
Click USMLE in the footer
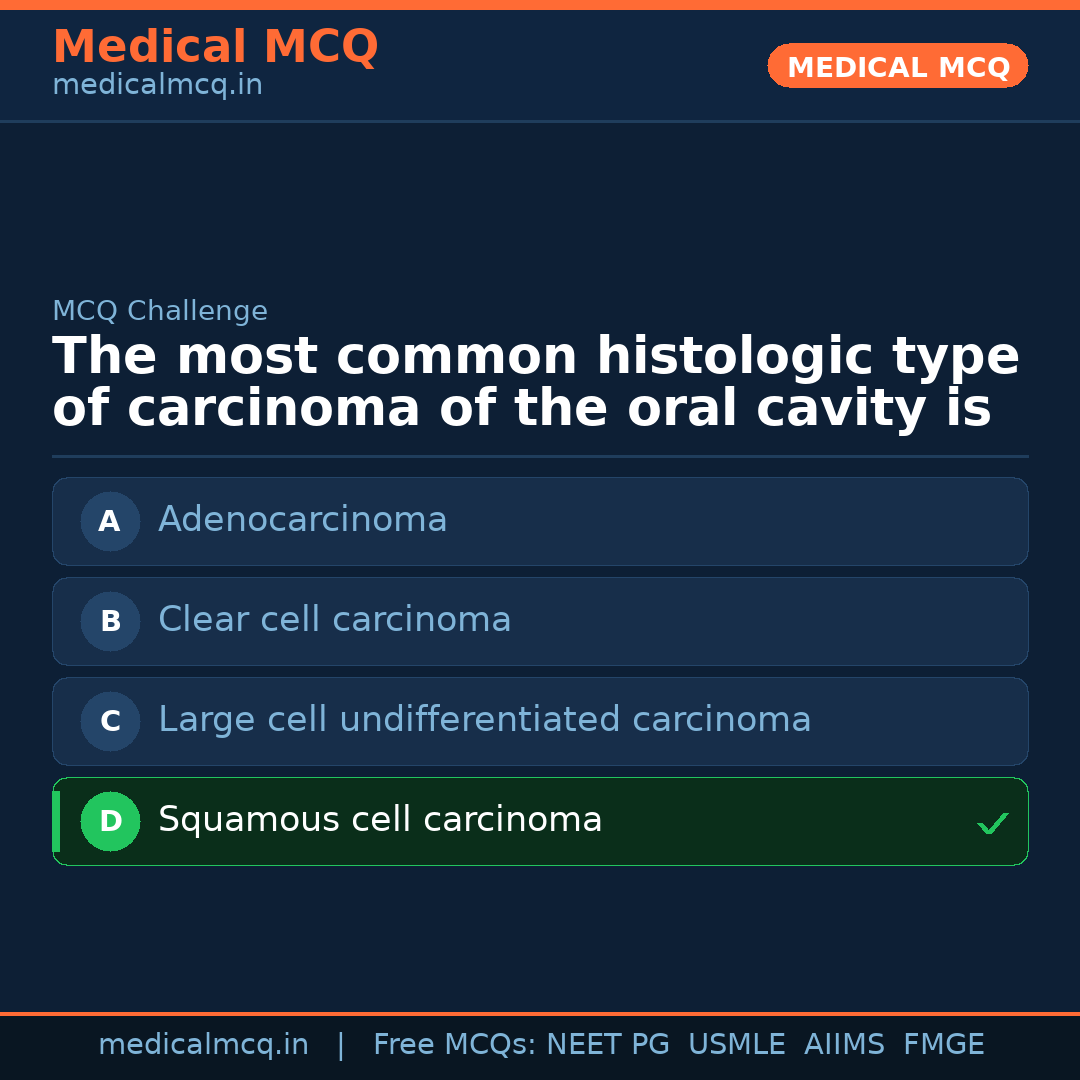(x=736, y=1045)
